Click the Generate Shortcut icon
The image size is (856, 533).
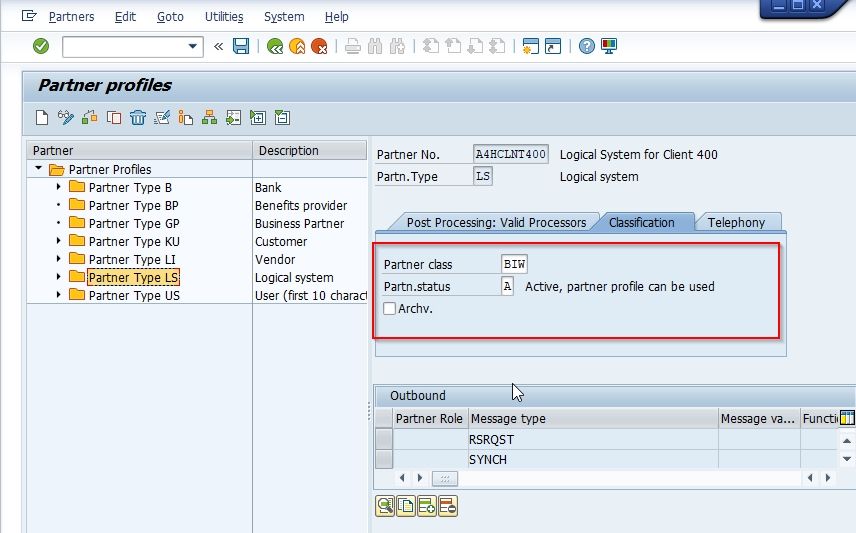[553, 46]
